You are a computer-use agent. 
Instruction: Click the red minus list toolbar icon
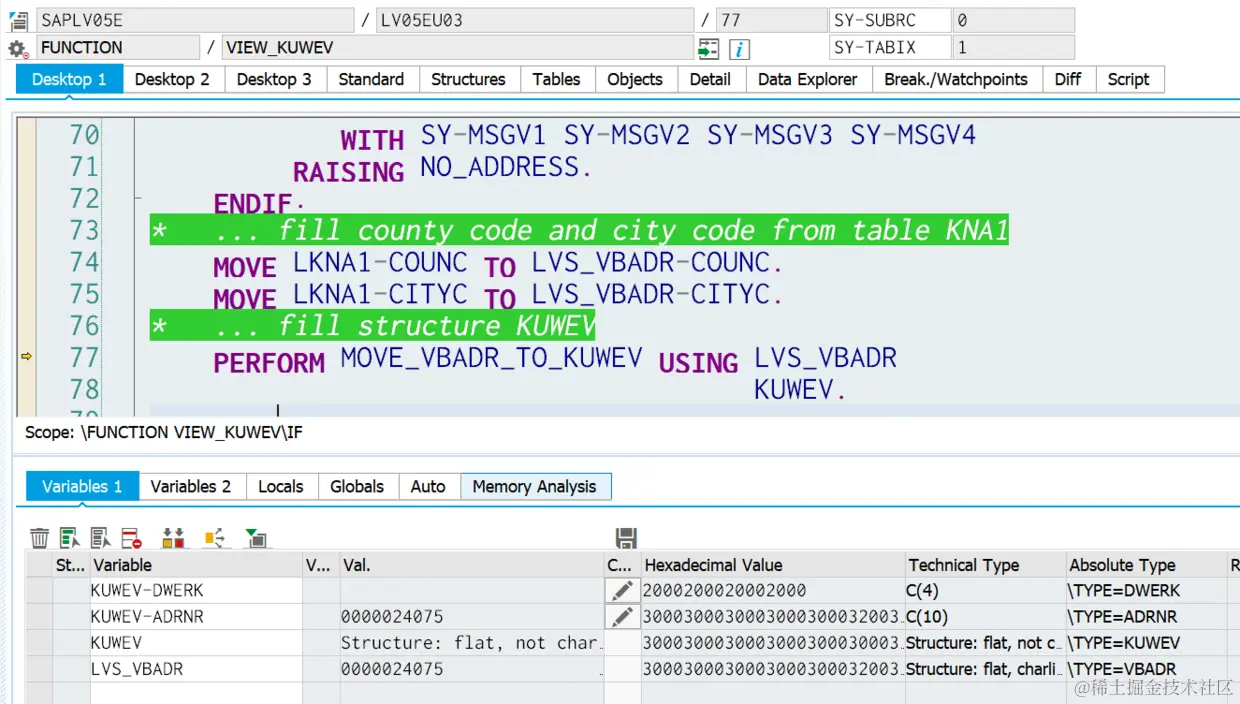pos(132,538)
